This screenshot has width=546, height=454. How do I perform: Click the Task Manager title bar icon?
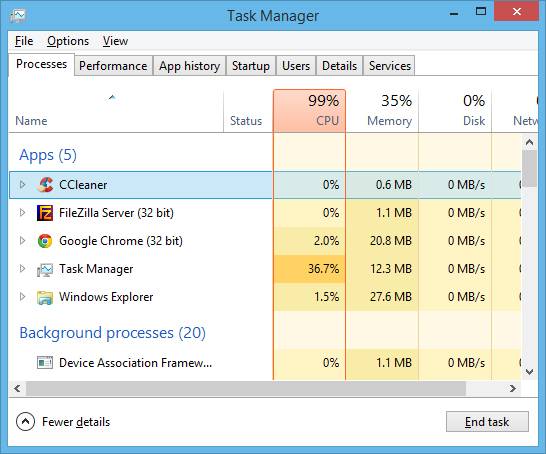(x=17, y=15)
